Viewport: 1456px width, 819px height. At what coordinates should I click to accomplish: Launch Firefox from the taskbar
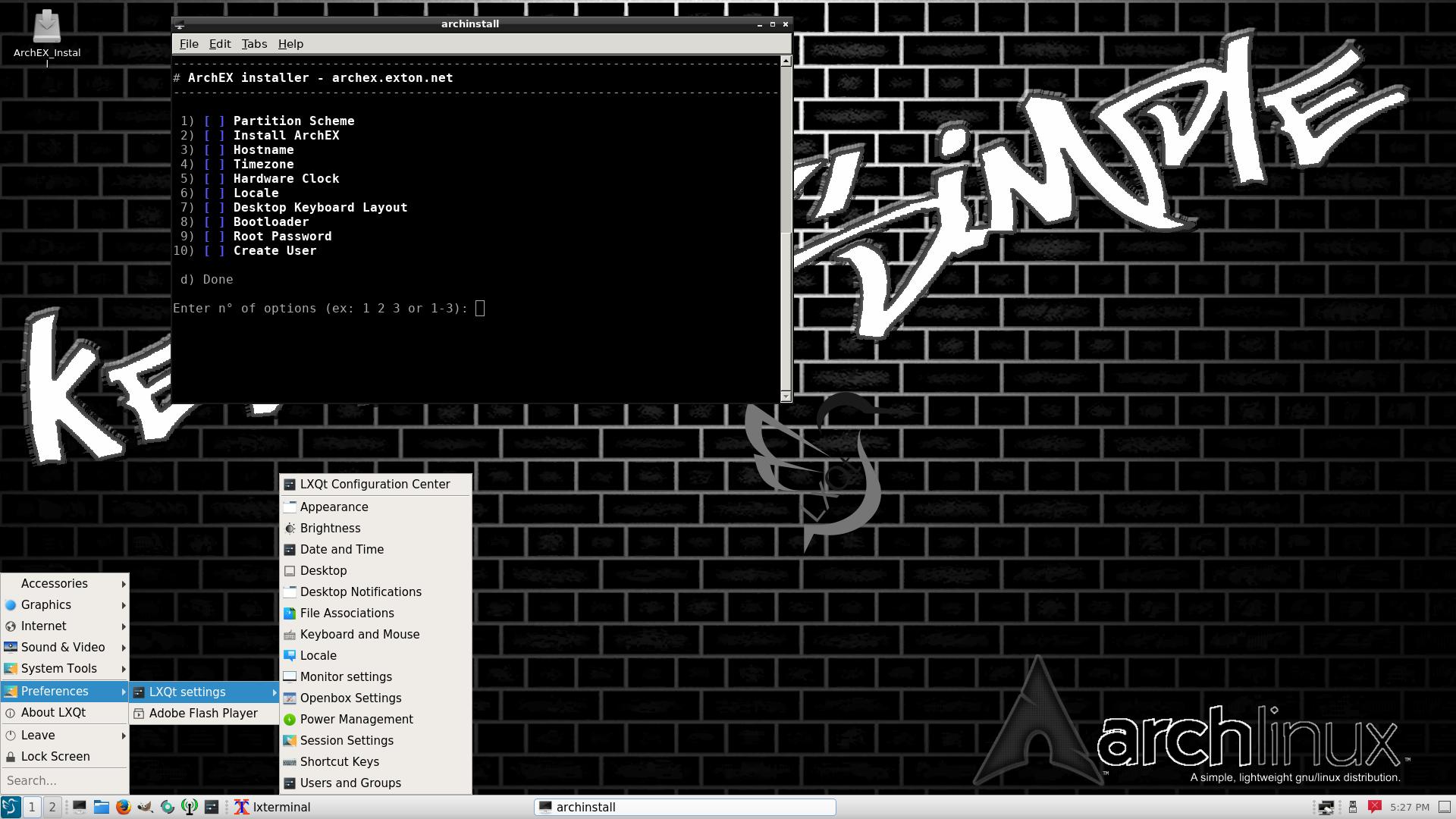123,807
